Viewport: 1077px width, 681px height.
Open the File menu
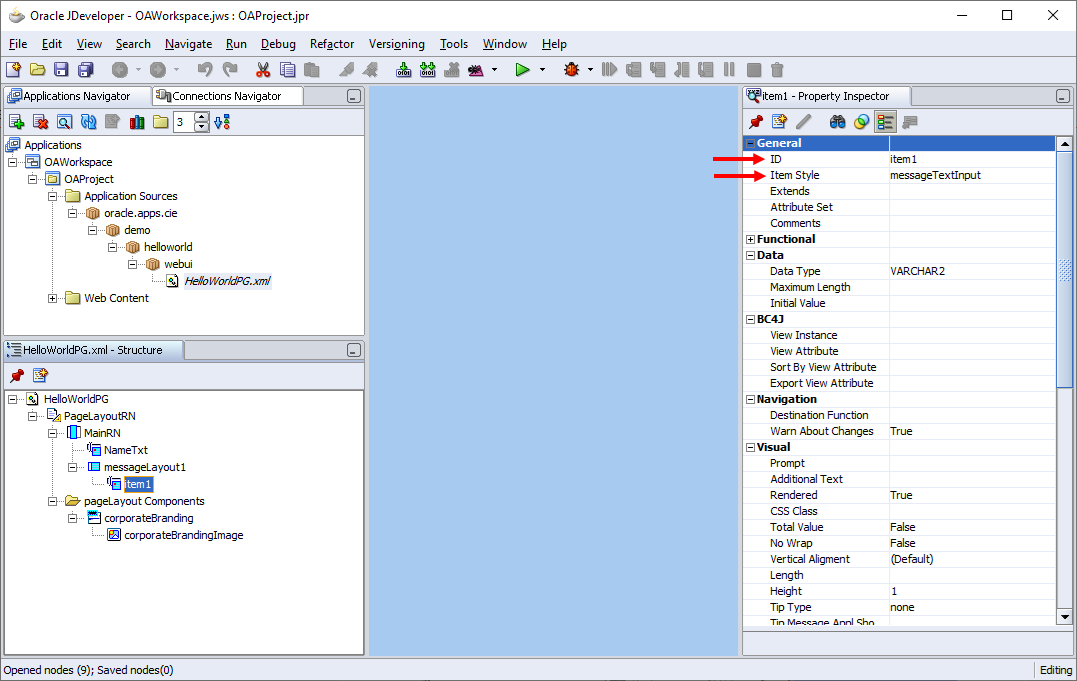pyautogui.click(x=18, y=44)
